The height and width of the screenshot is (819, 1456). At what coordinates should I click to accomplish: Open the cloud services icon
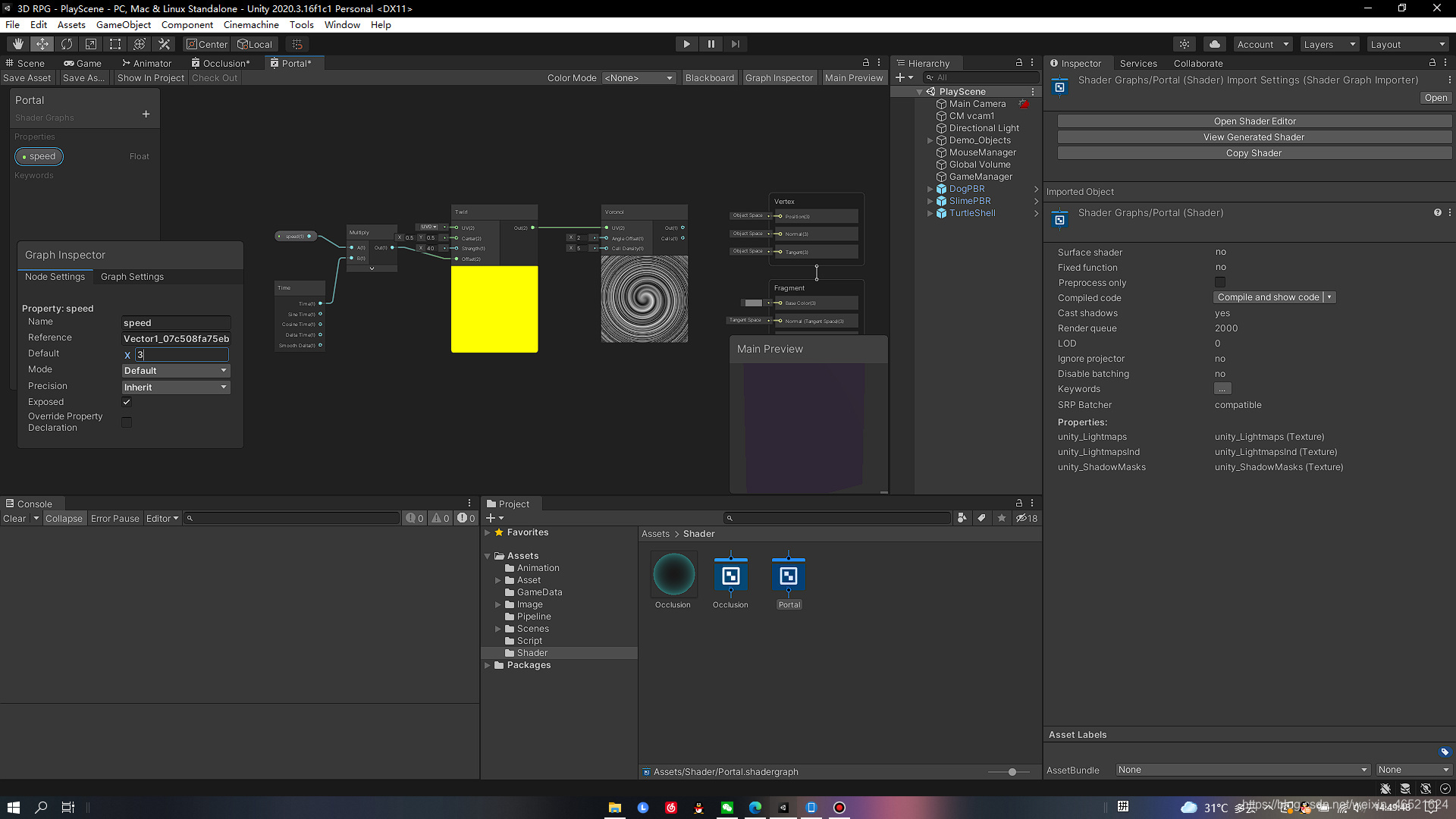coord(1215,44)
